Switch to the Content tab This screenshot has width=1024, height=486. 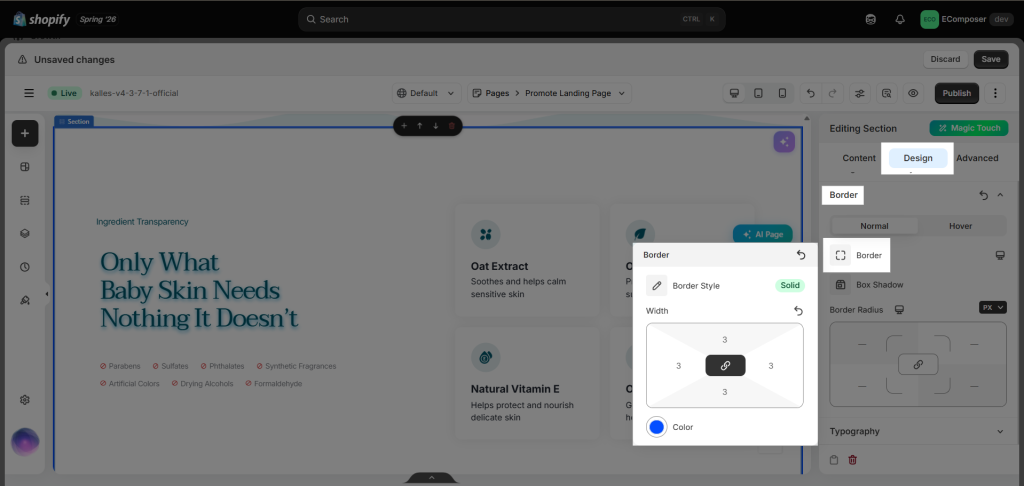[859, 158]
